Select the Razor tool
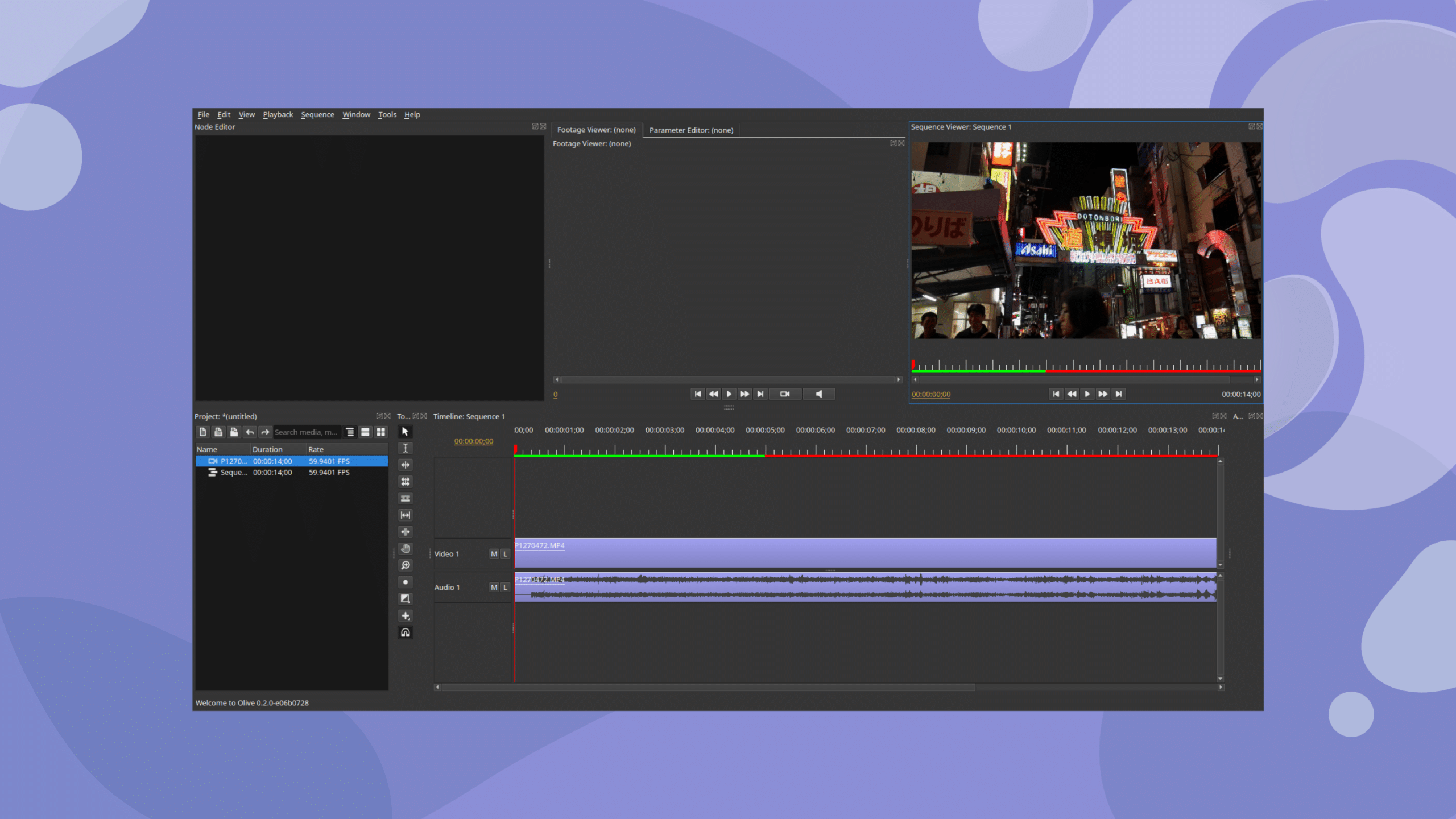The image size is (1456, 819). click(405, 498)
